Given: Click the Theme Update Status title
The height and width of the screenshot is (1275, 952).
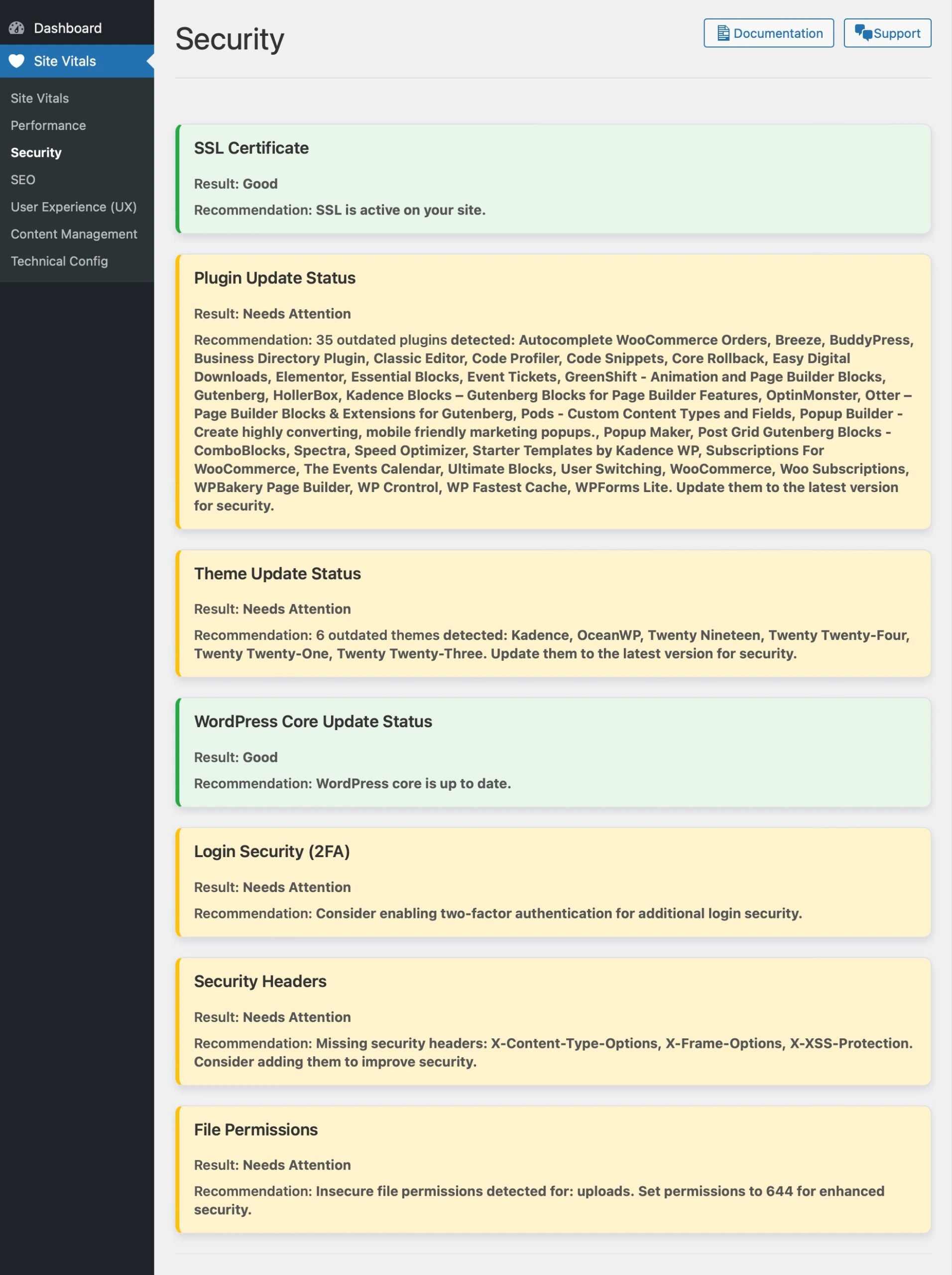Looking at the screenshot, I should 277,574.
